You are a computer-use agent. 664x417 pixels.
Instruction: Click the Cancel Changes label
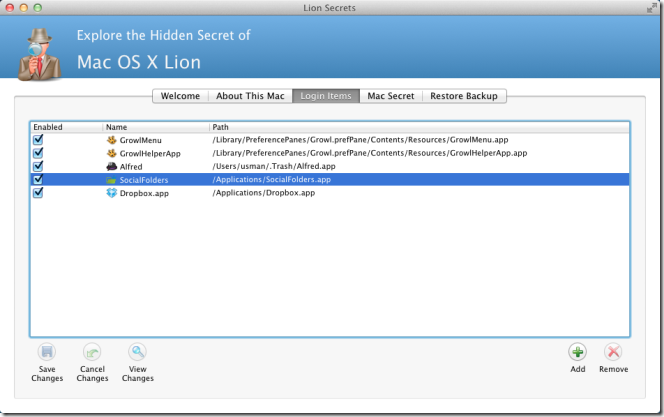pos(92,373)
